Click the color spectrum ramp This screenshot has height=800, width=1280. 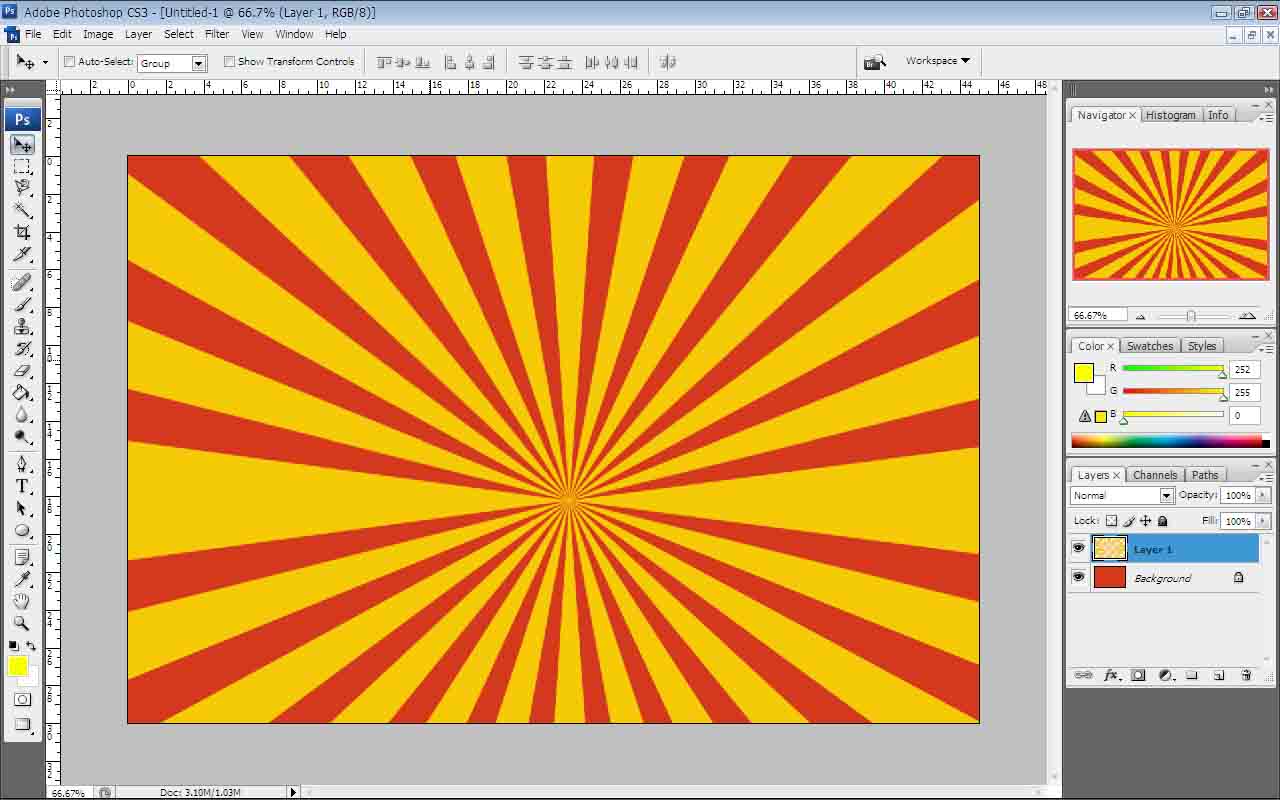point(1166,441)
